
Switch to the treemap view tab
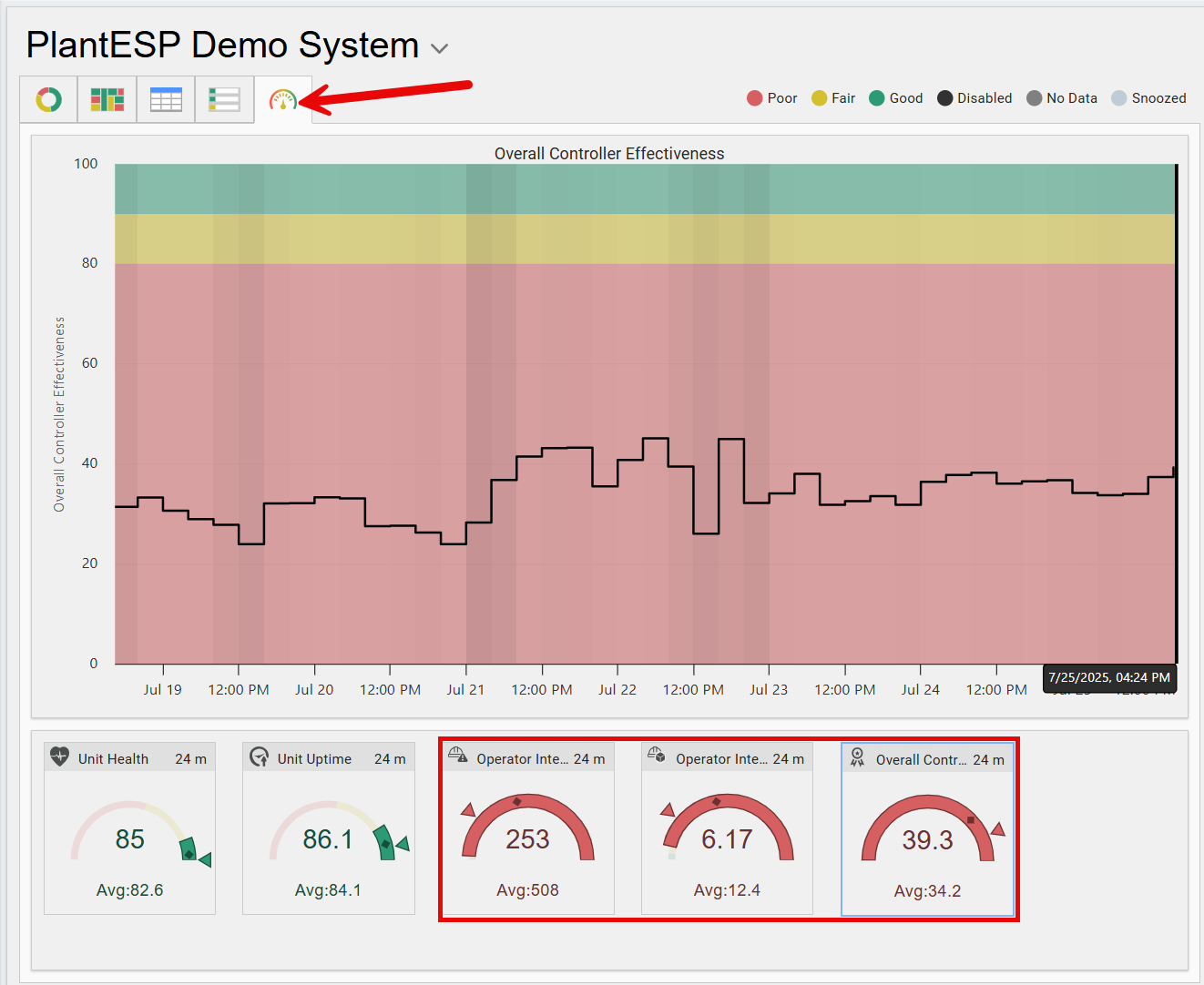[x=107, y=99]
